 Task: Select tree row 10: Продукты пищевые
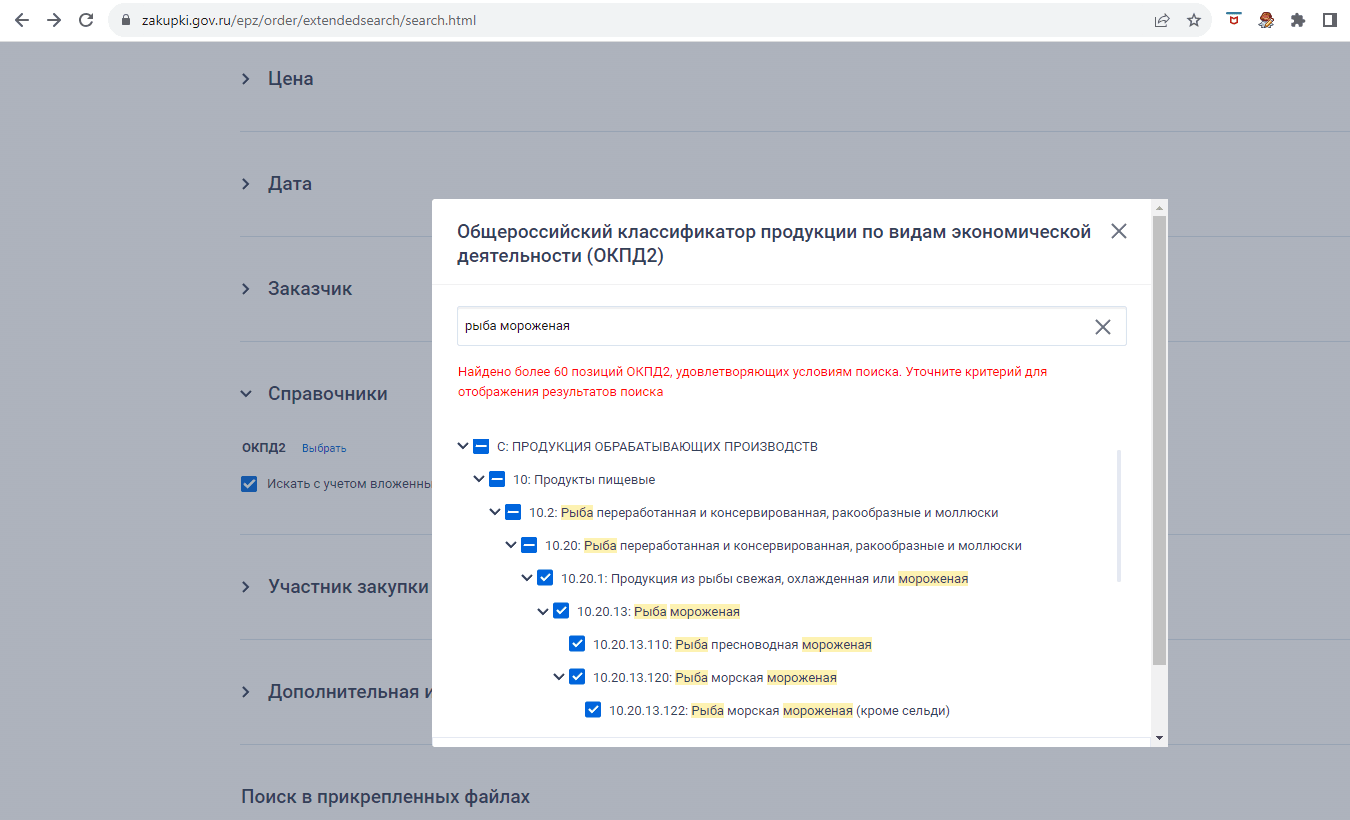(584, 480)
